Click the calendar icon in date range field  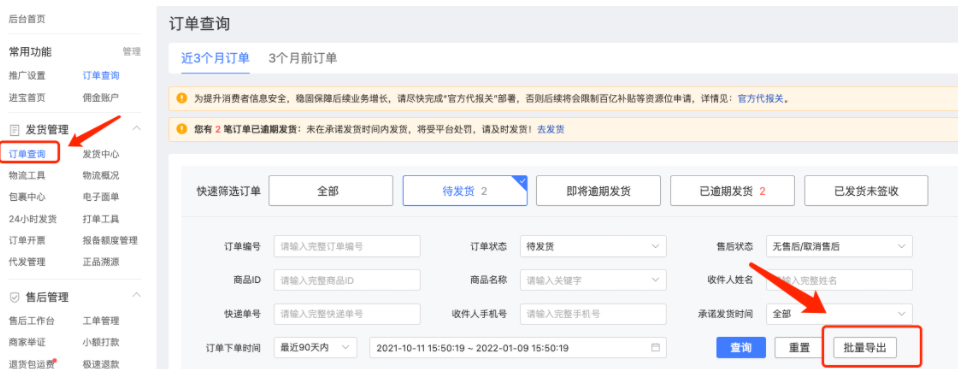click(656, 348)
